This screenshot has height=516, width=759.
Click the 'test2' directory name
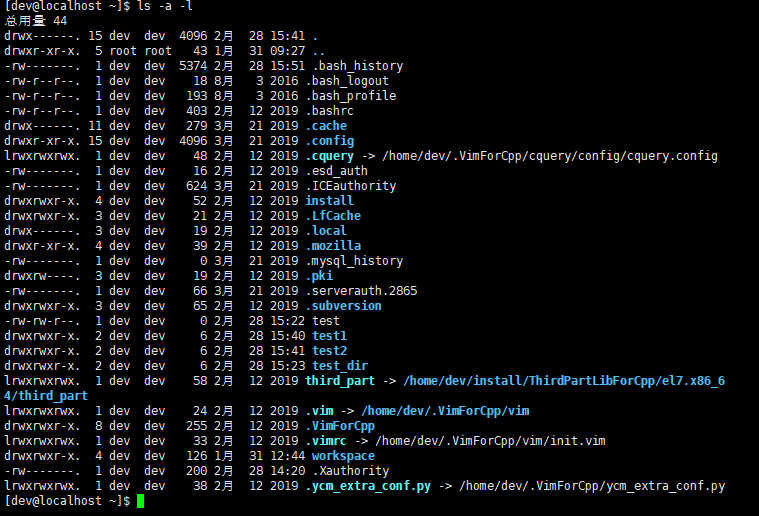tap(330, 351)
